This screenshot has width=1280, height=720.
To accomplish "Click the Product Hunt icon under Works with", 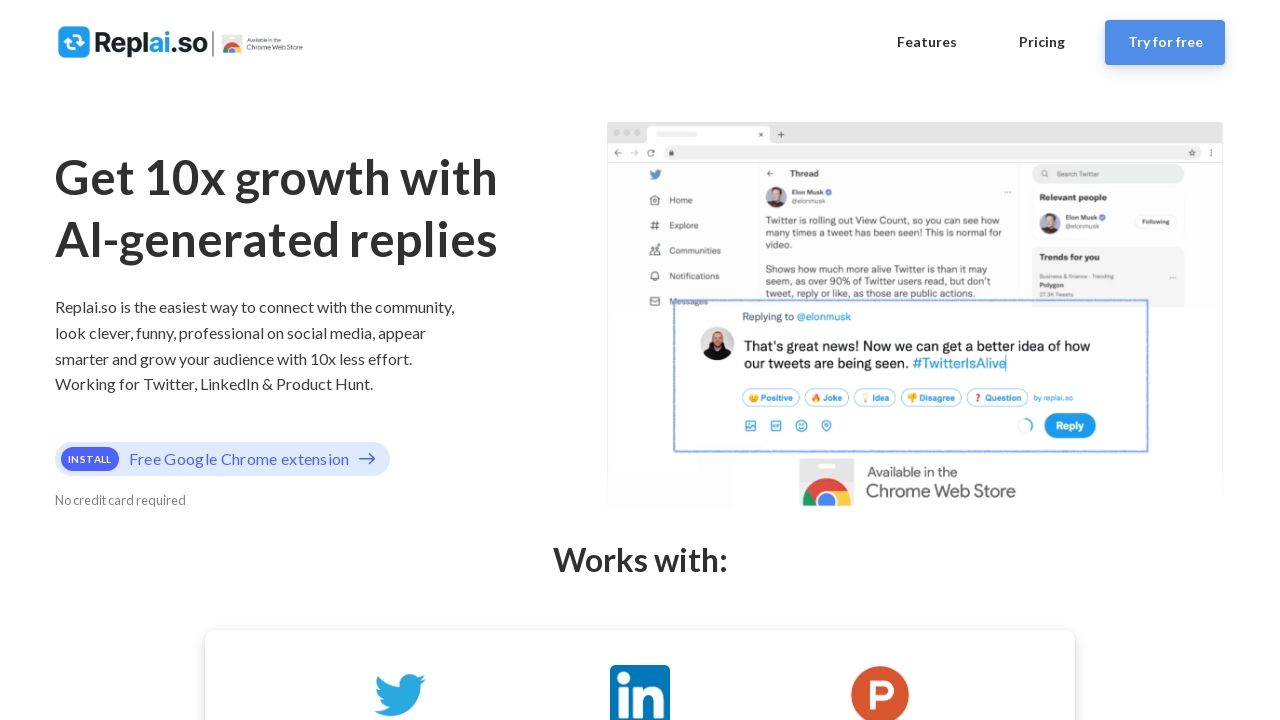I will point(880,693).
